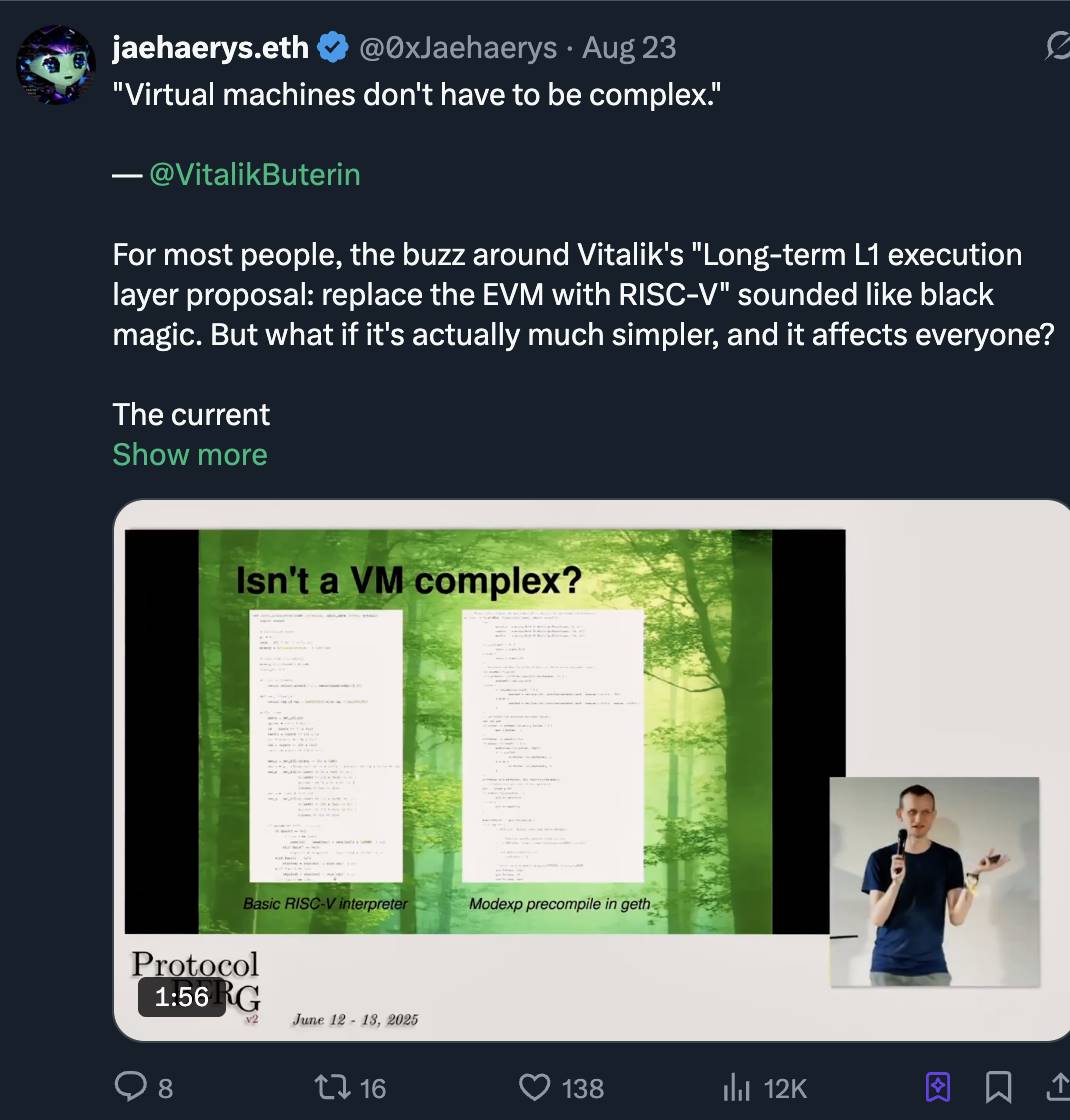This screenshot has height=1120, width=1070.
Task: Open the Aug 23 timestamp link
Action: (629, 47)
